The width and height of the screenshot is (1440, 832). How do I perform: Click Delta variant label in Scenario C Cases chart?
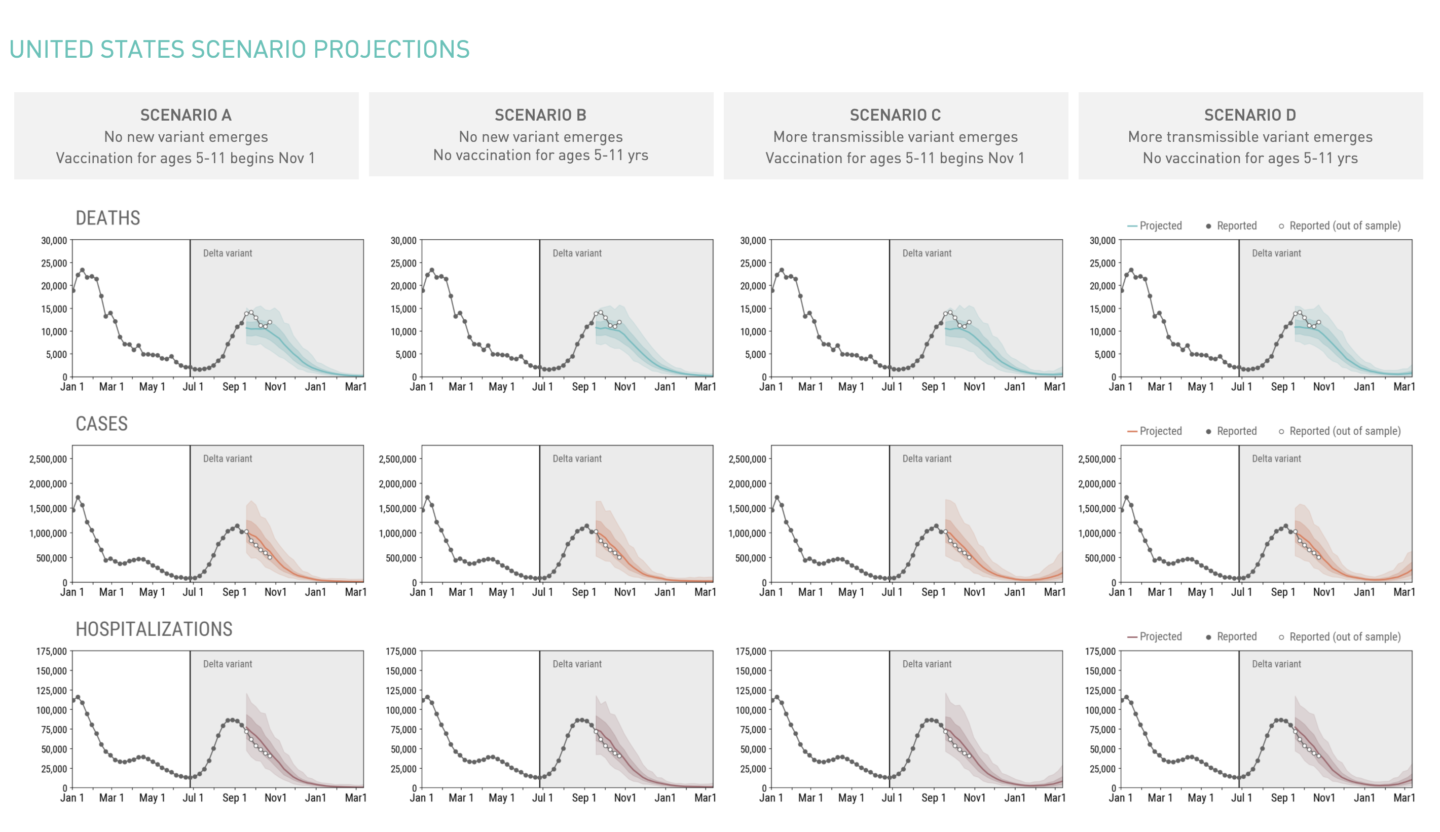(x=927, y=459)
